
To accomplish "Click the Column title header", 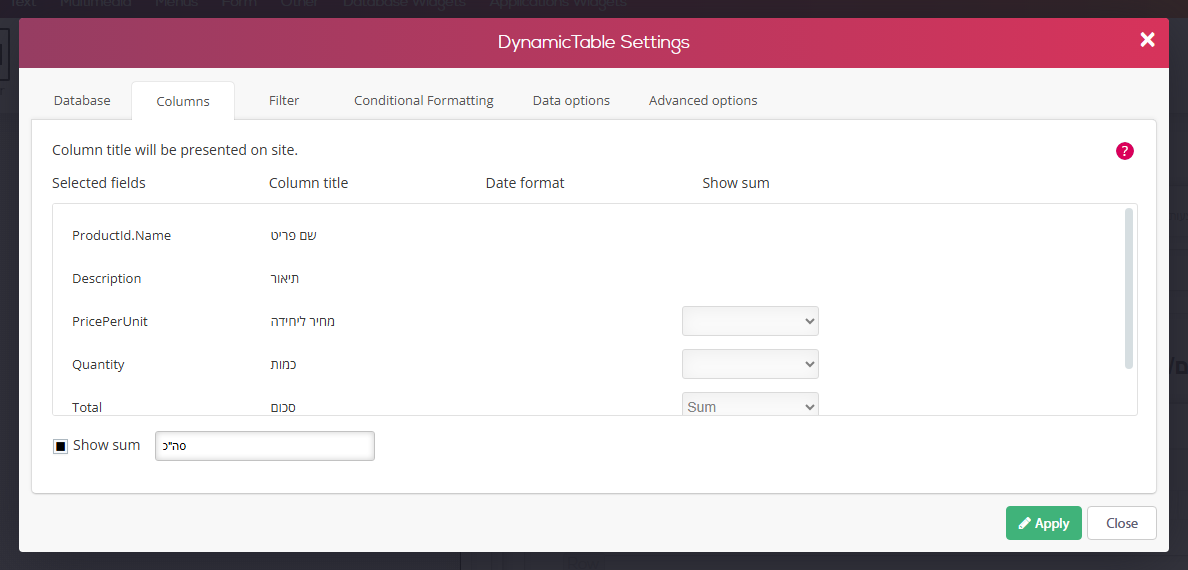I will coord(308,183).
